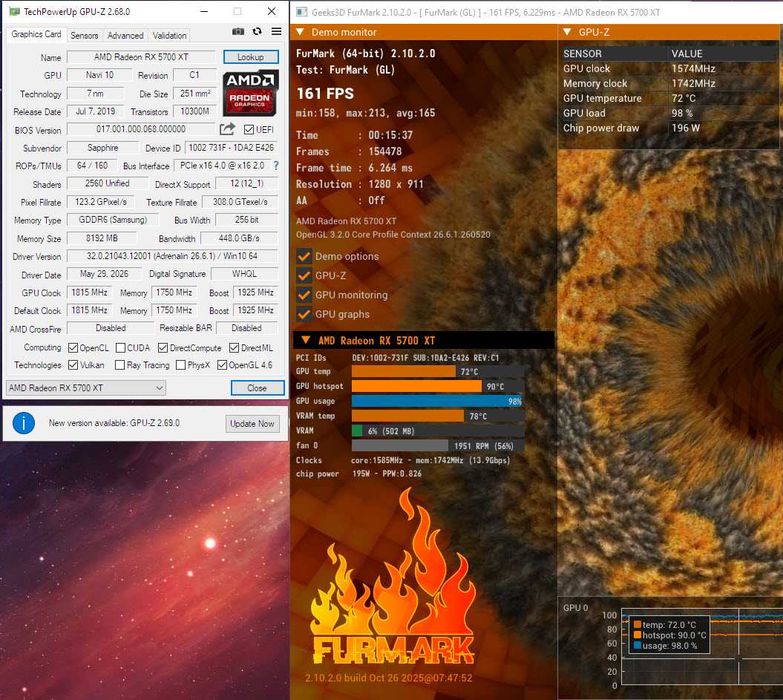Screen dimensions: 783x700
Task: Click 'New version available: GPU-Z 2.69.0' text
Action: pos(114,423)
